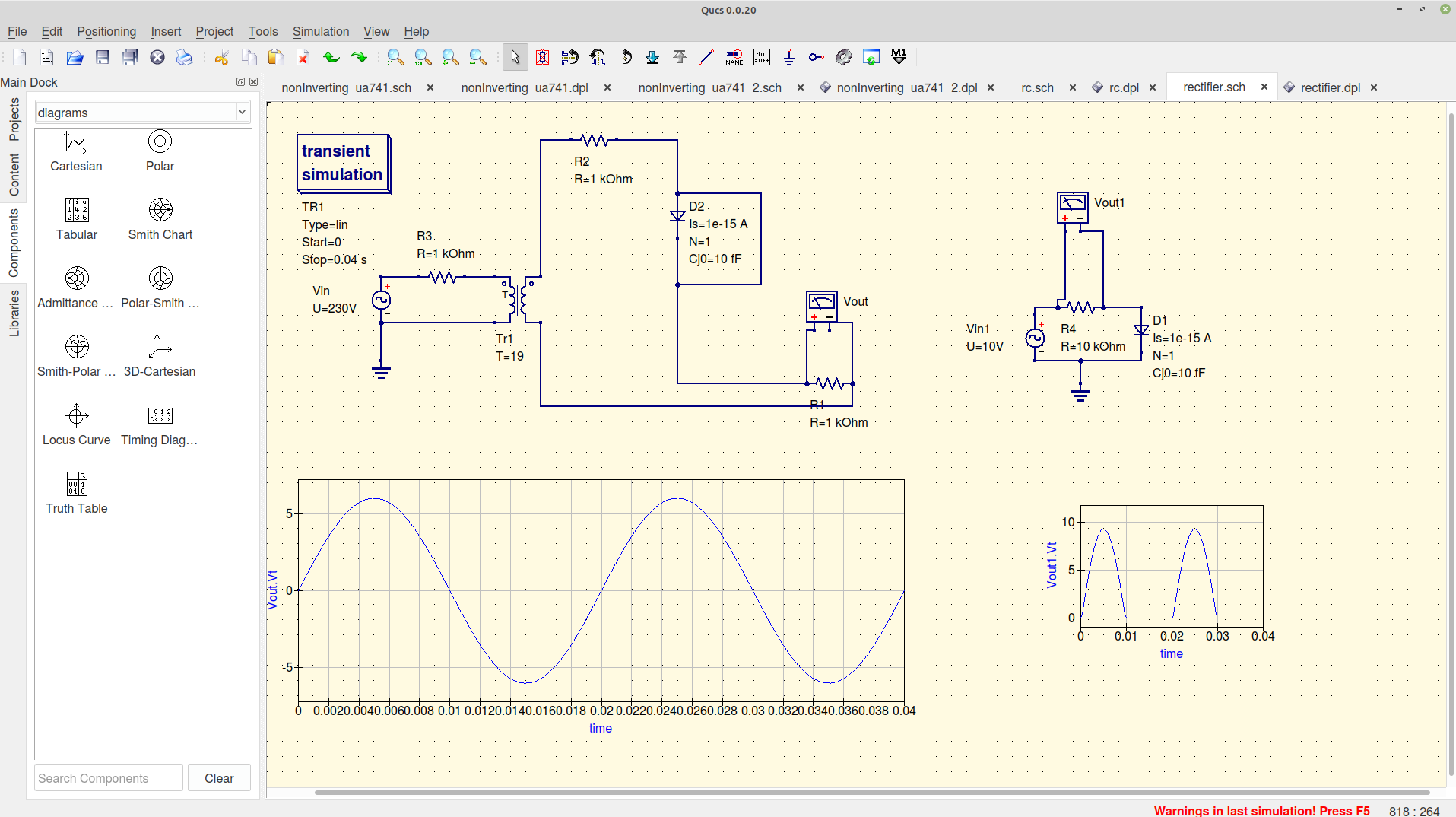
Task: Mirror selection about the Y axis
Action: [x=598, y=57]
